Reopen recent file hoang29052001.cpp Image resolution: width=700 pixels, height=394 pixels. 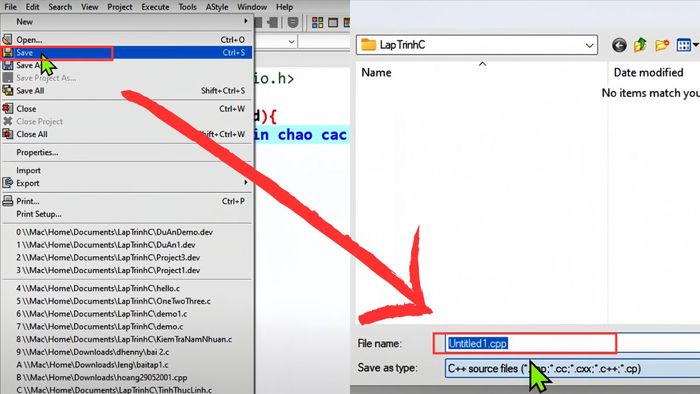126,377
